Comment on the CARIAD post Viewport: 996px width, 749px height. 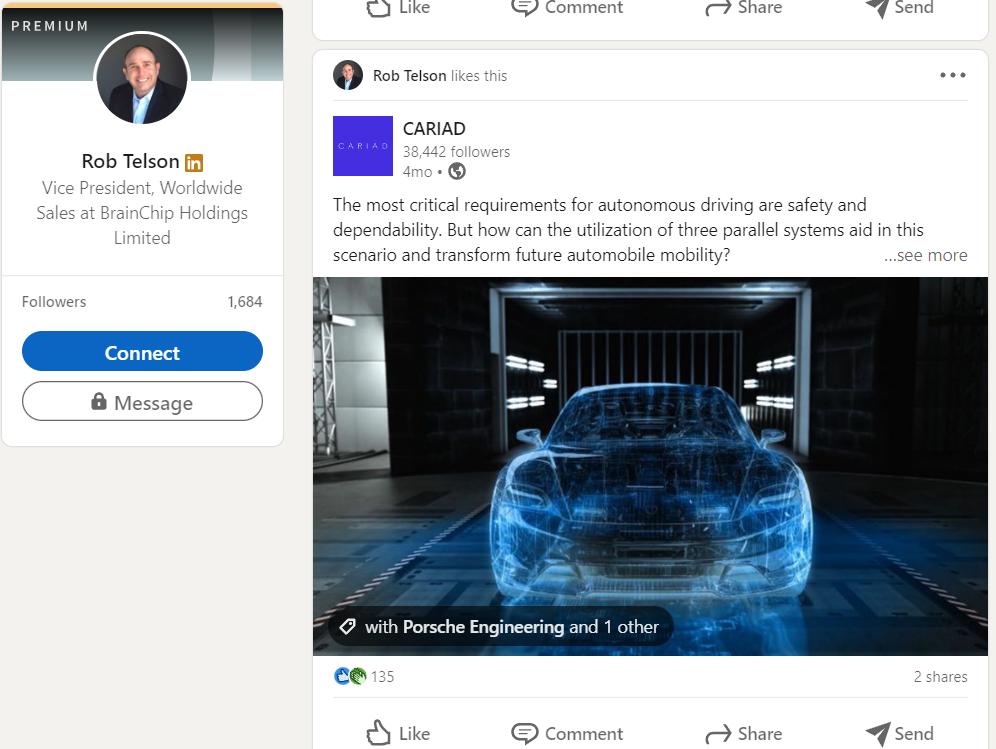coord(567,733)
